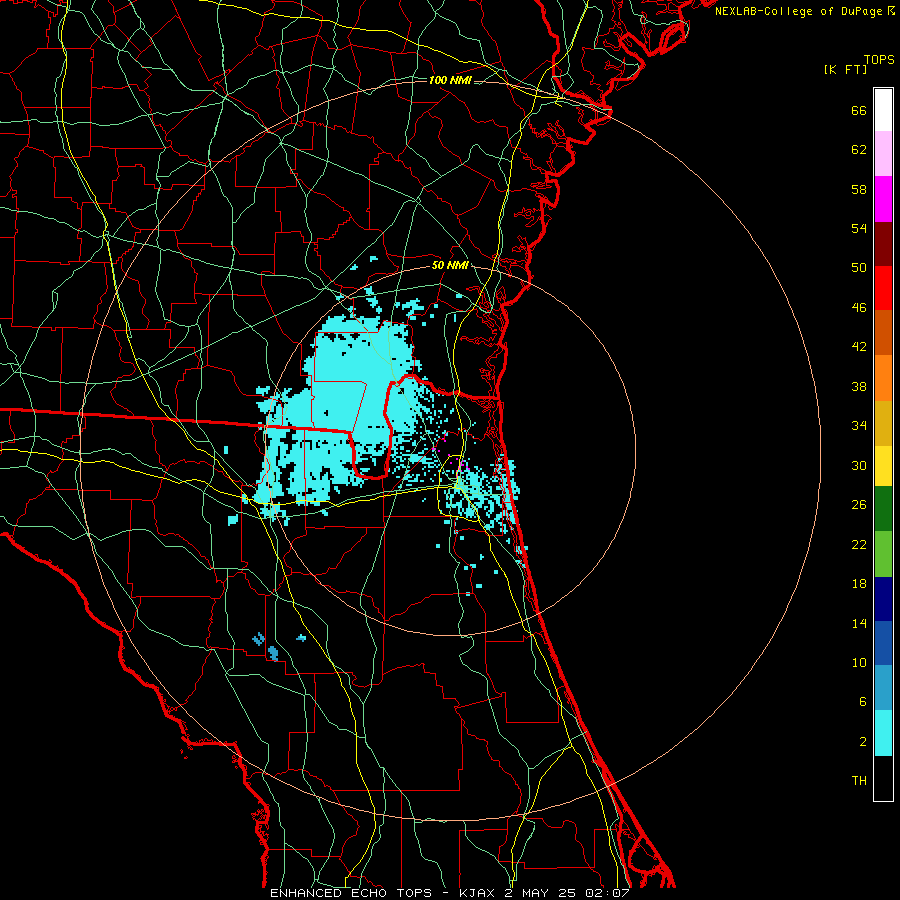Click the 02:07 timestamp in the caption
This screenshot has width=900, height=900.
tap(607, 893)
